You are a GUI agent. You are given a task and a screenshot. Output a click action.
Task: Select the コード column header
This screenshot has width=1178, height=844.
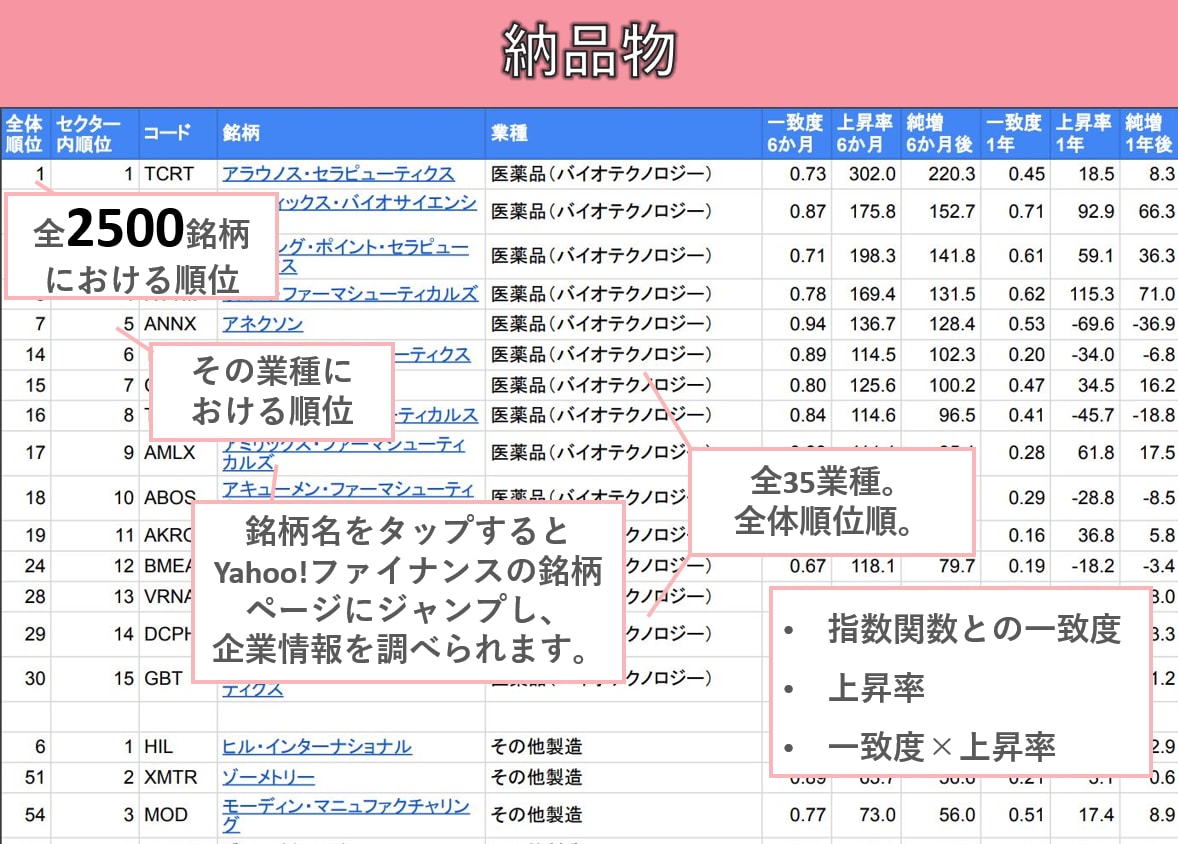coord(178,133)
